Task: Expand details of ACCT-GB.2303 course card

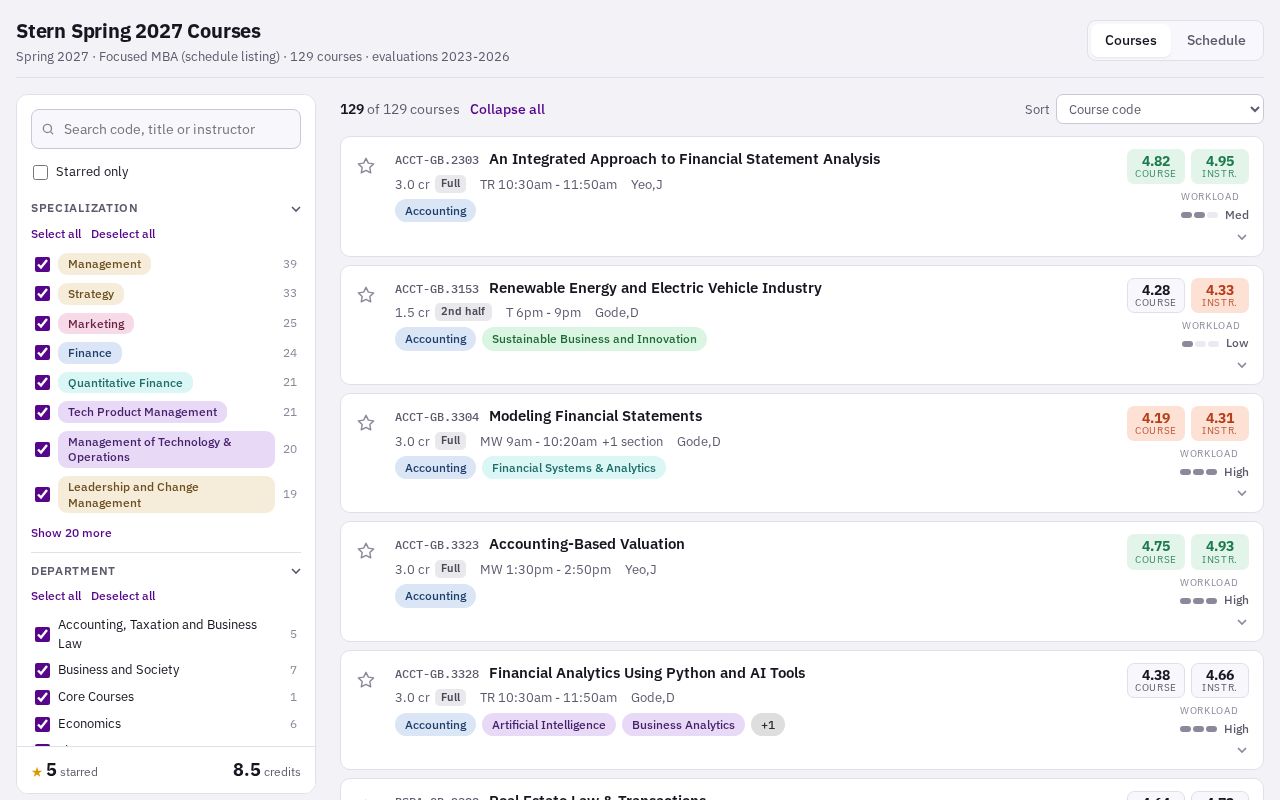Action: pos(1242,237)
